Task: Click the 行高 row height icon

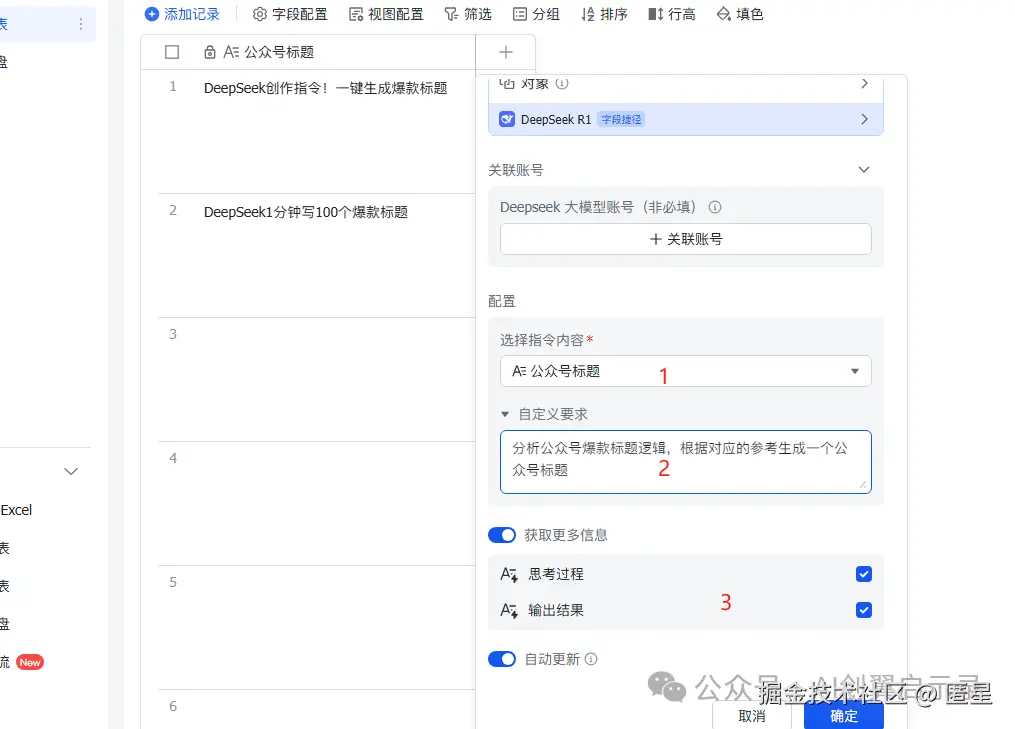Action: (x=656, y=15)
